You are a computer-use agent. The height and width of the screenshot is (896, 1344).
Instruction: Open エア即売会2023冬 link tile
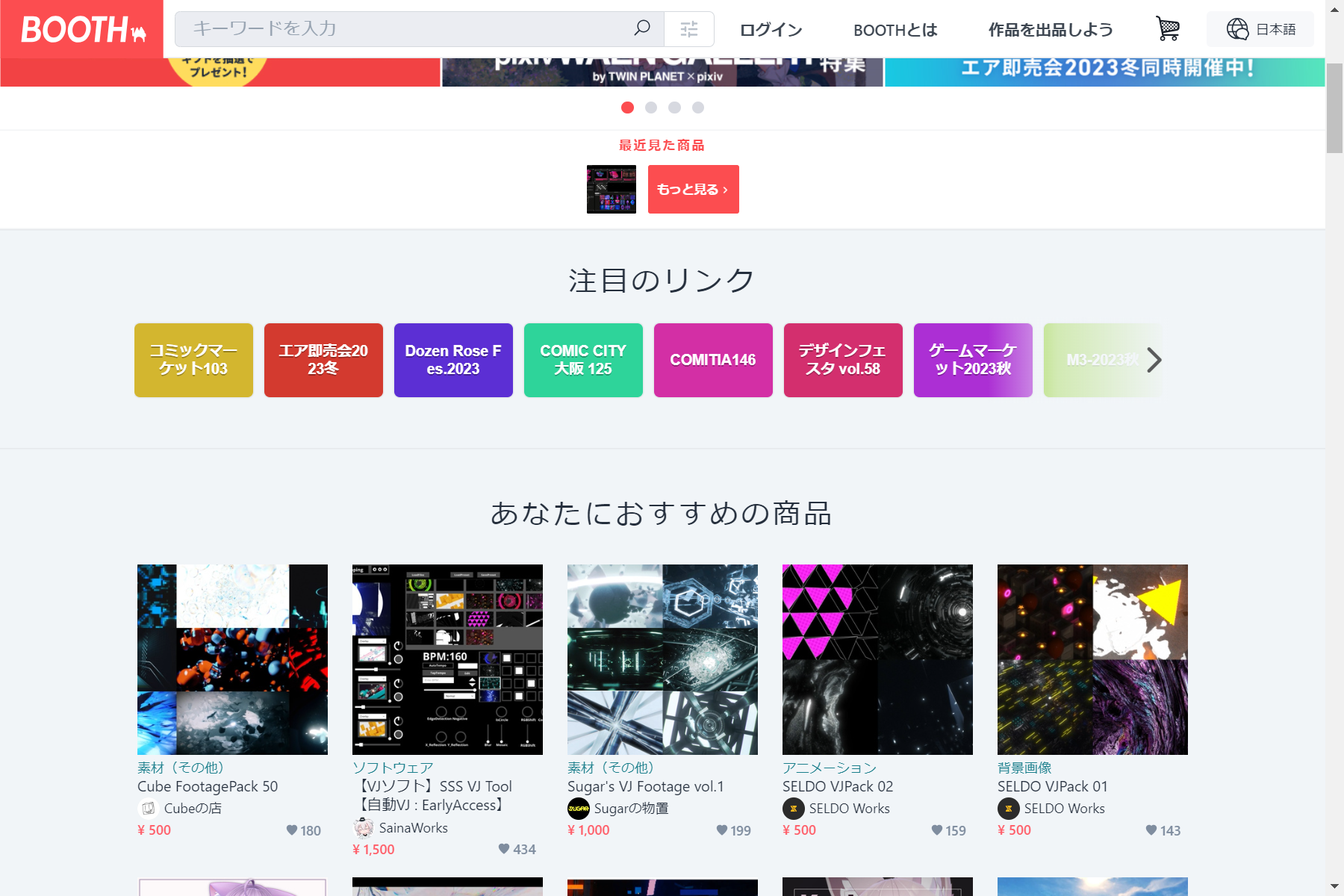pos(323,360)
